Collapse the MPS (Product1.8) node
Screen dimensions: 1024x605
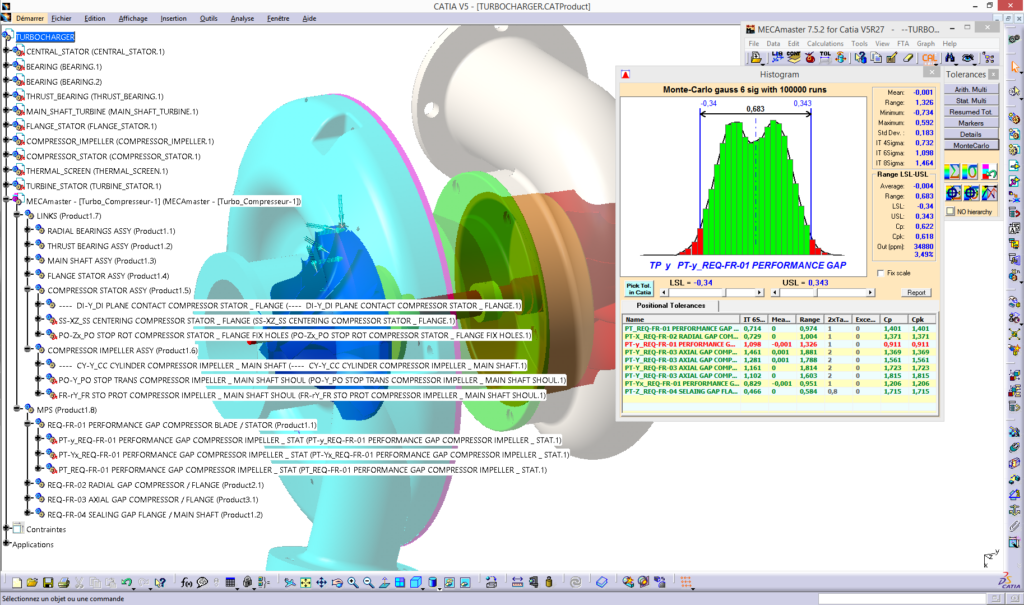pyautogui.click(x=17, y=410)
